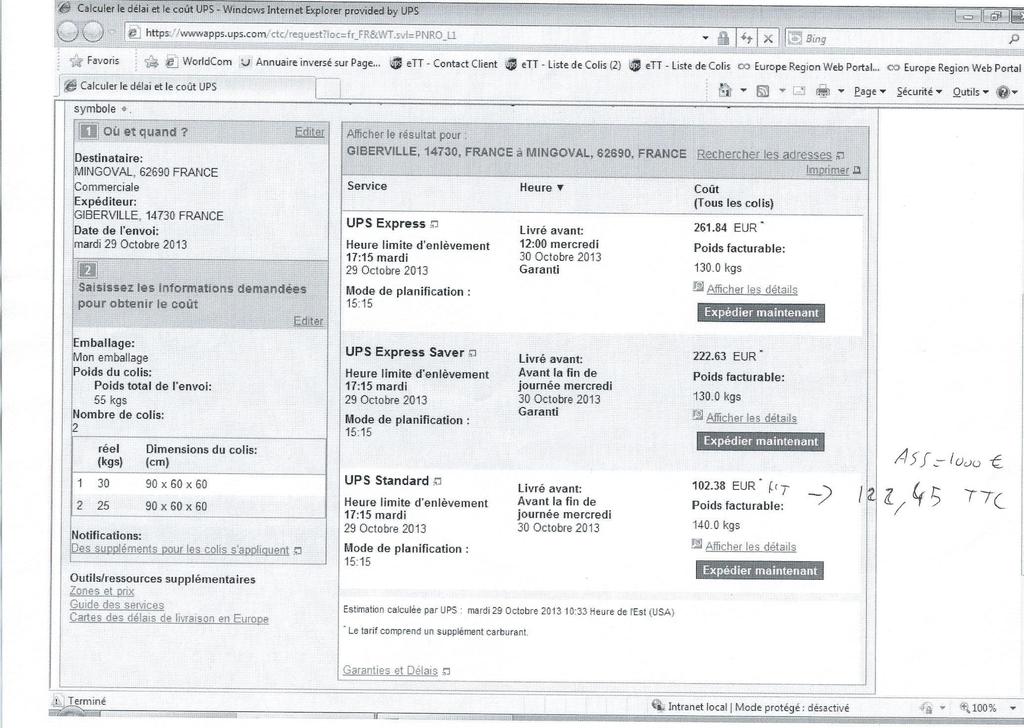Click popup icon next to UPS Express Saver
Image resolution: width=1024 pixels, height=728 pixels.
(x=473, y=353)
